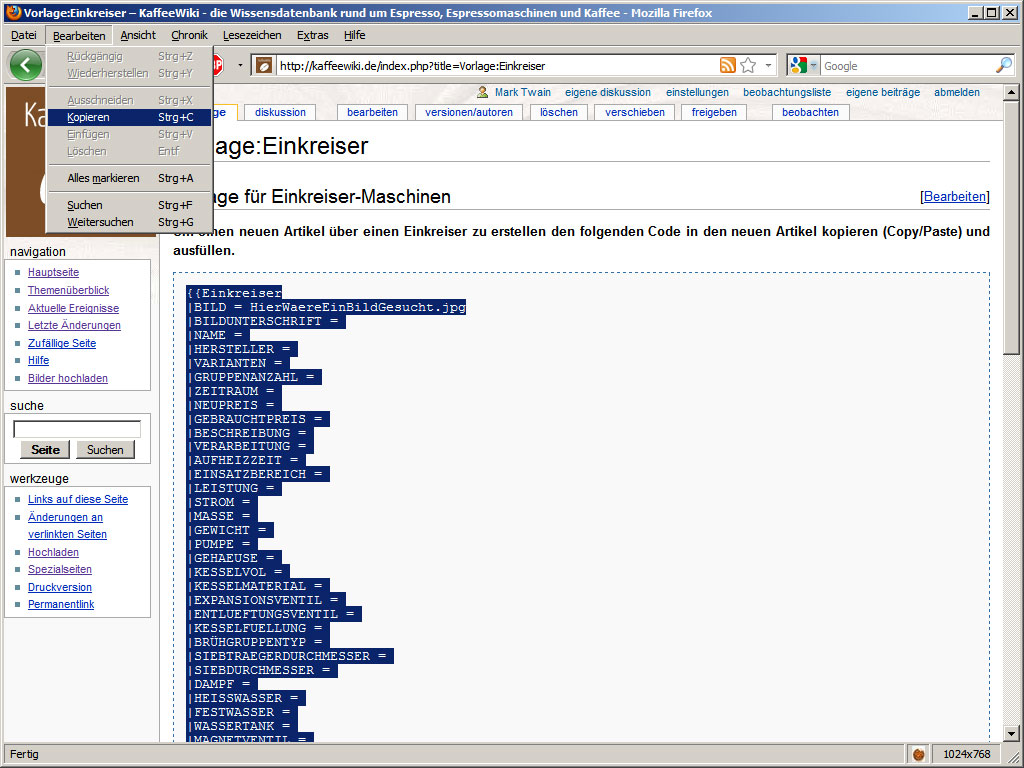The width and height of the screenshot is (1024, 768).
Task: Open the address bar history dropdown arrow
Action: (769, 66)
